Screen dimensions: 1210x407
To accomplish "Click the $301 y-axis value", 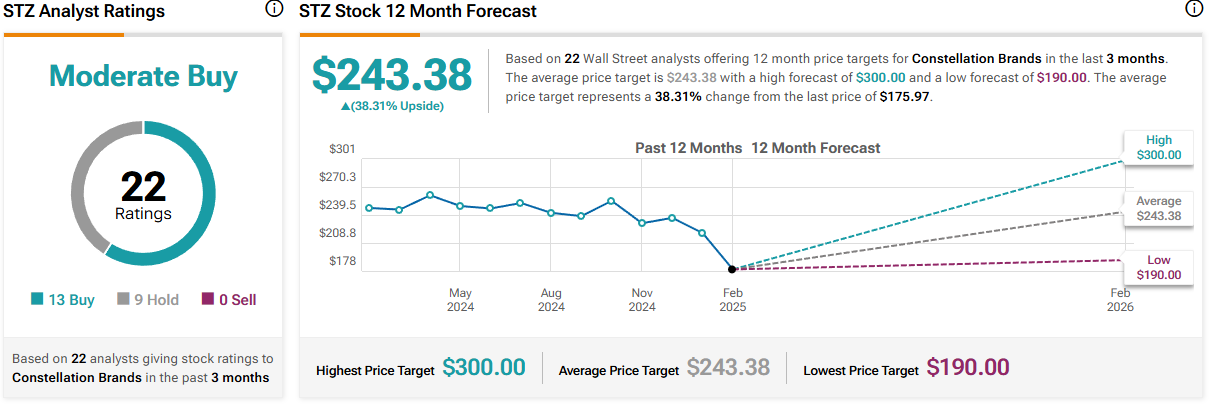I will pyautogui.click(x=342, y=149).
